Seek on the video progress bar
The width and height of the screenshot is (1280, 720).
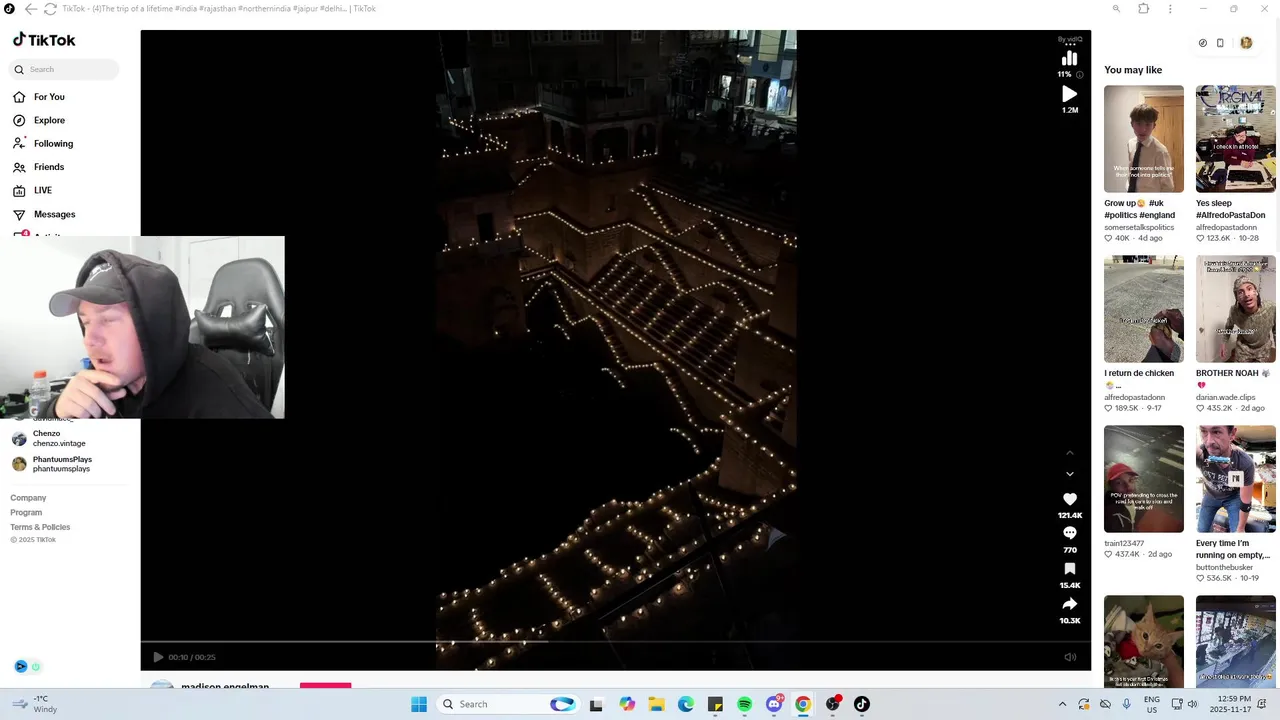click(x=615, y=642)
